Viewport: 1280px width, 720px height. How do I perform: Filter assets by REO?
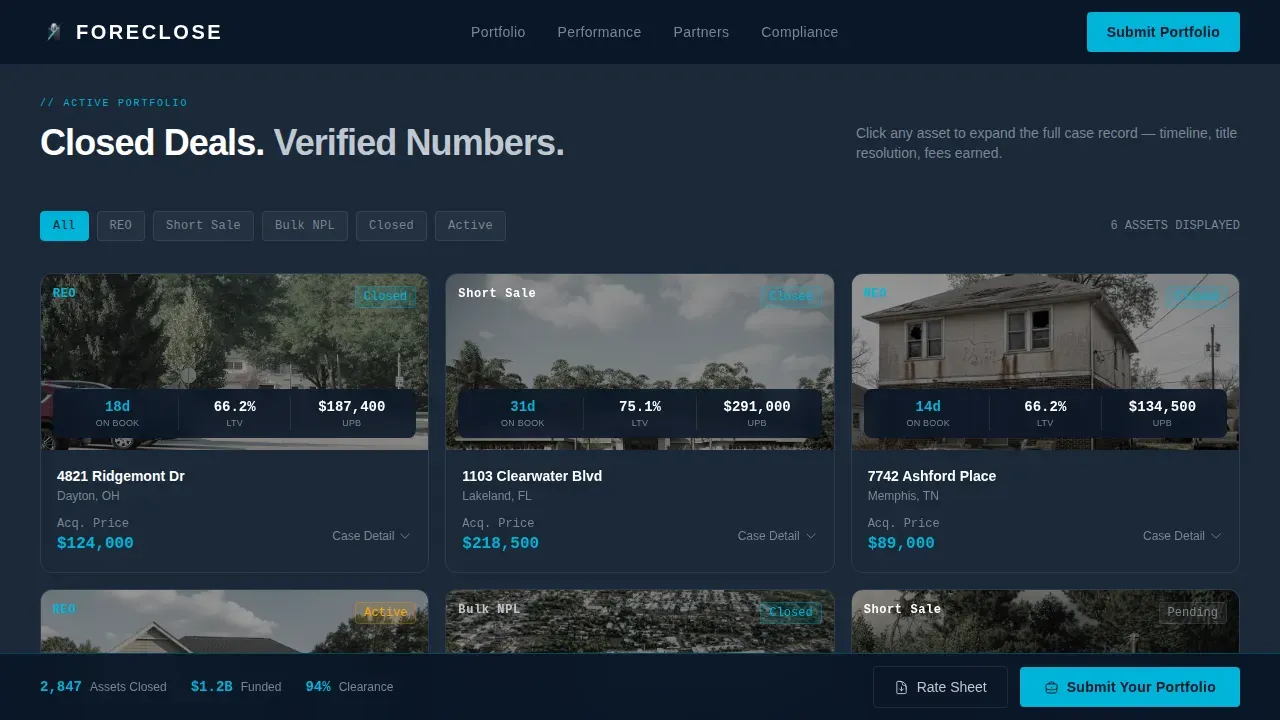[x=120, y=226]
